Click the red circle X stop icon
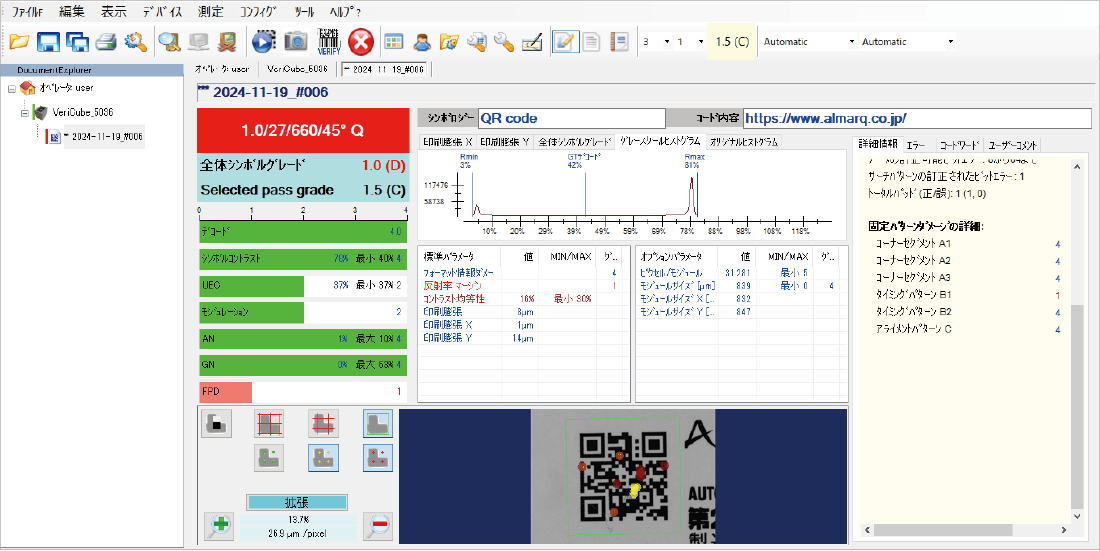This screenshot has height=551, width=1100. 361,42
